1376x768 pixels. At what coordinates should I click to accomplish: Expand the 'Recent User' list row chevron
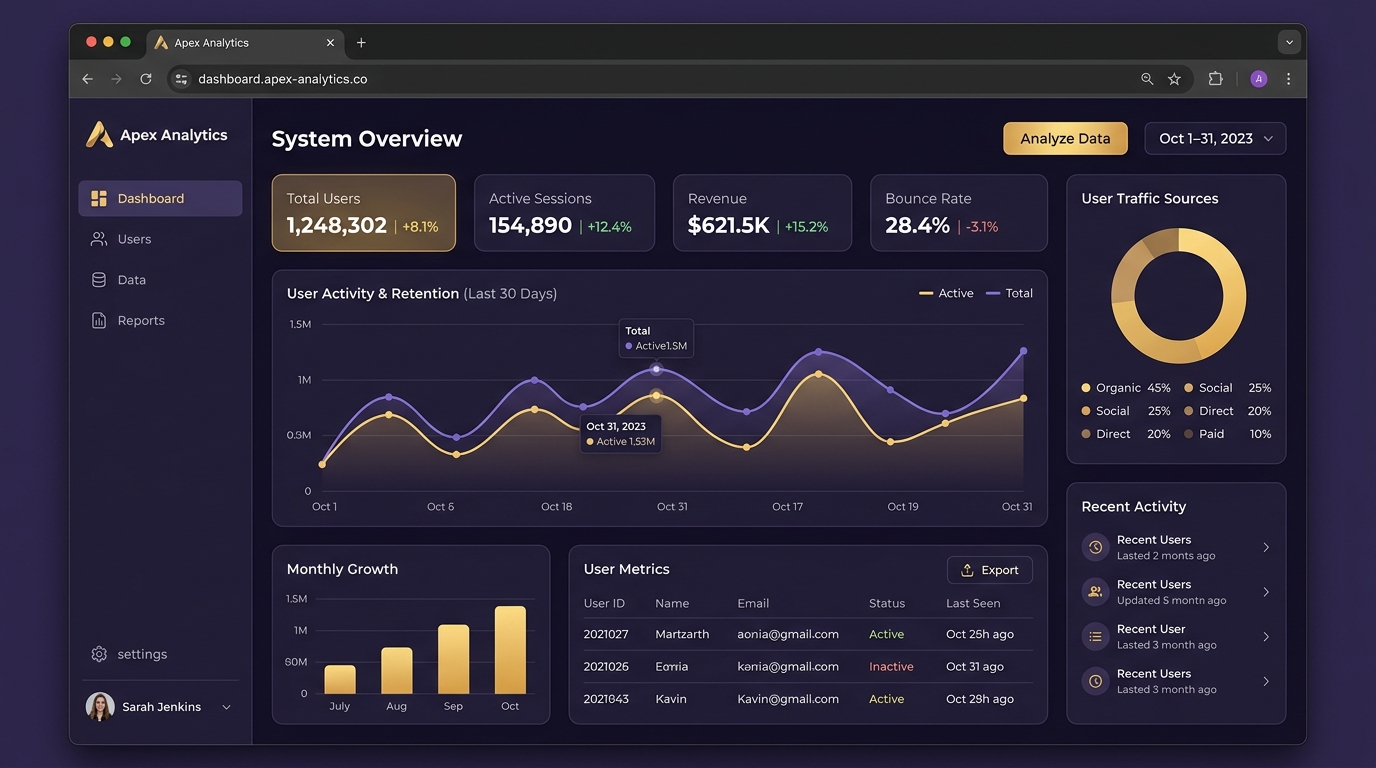(1266, 637)
